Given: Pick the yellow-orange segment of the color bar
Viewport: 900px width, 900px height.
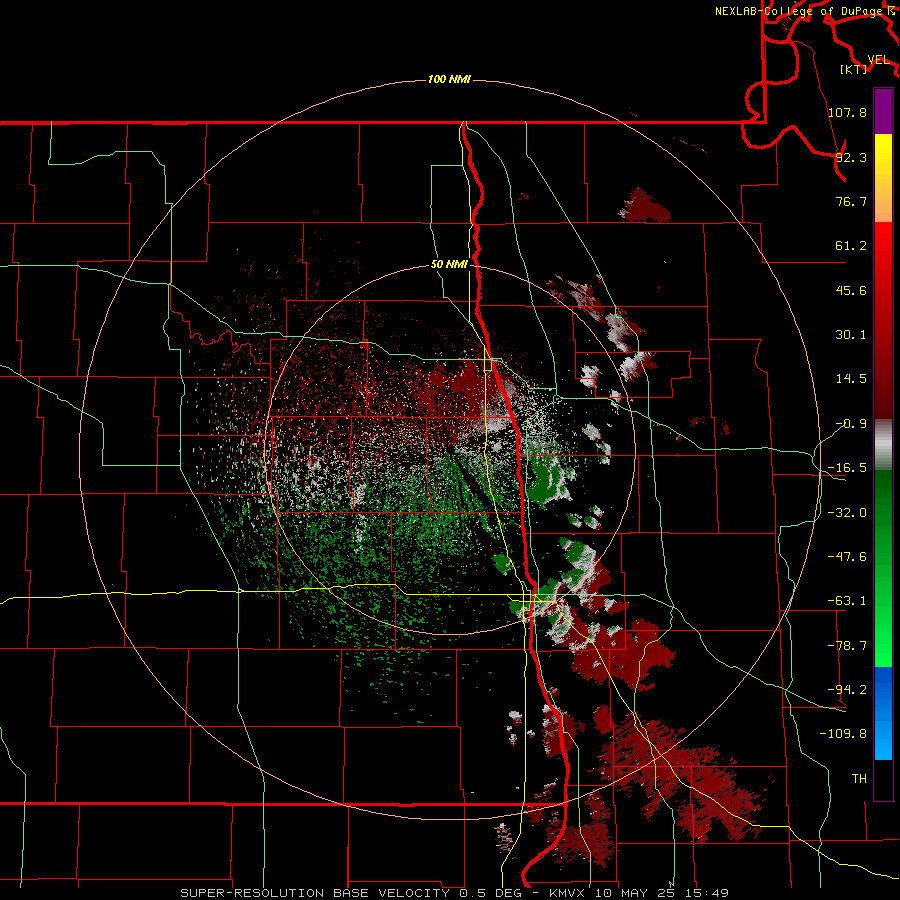Looking at the screenshot, I should click(883, 178).
